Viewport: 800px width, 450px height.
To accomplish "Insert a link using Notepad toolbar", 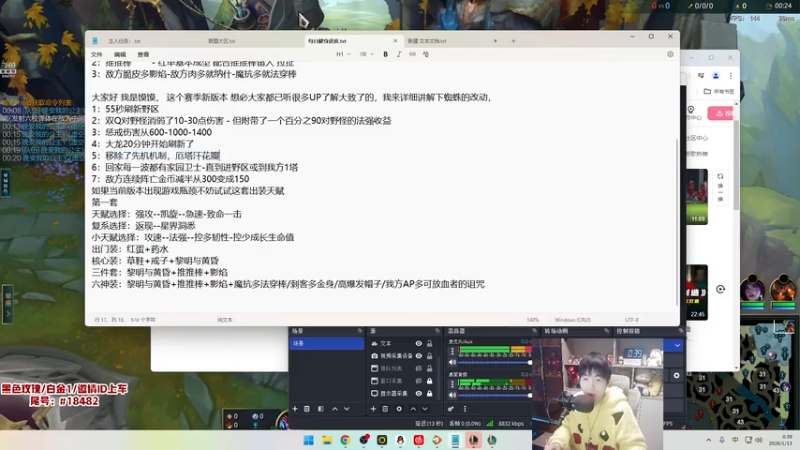I will tap(412, 54).
